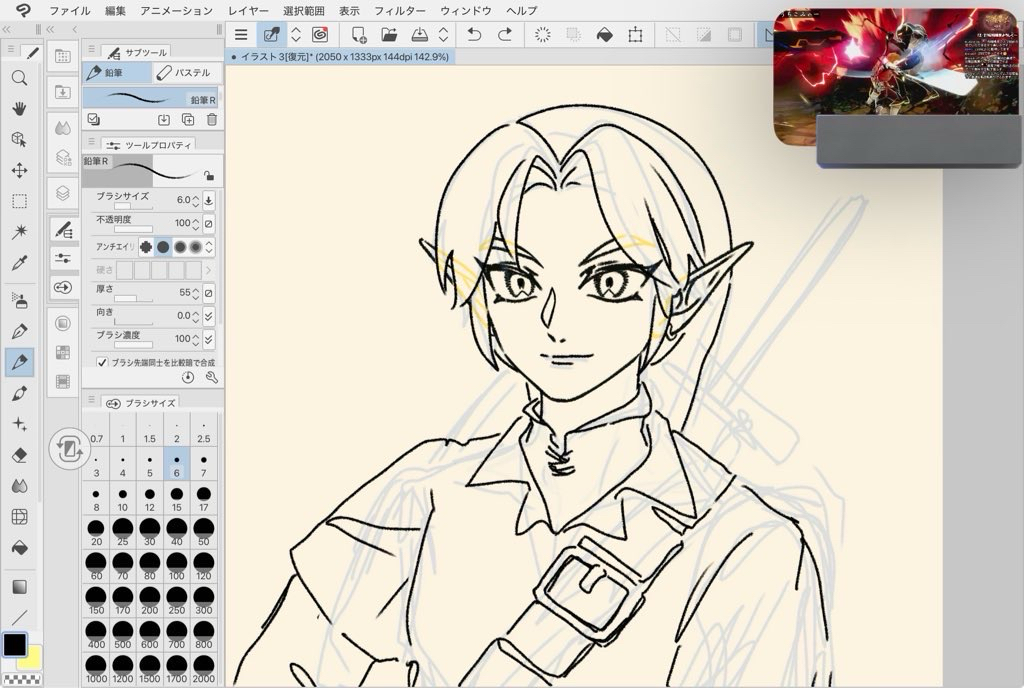This screenshot has height=688, width=1024.
Task: Expand the 硬さ hardness options arrow
Action: (x=208, y=270)
